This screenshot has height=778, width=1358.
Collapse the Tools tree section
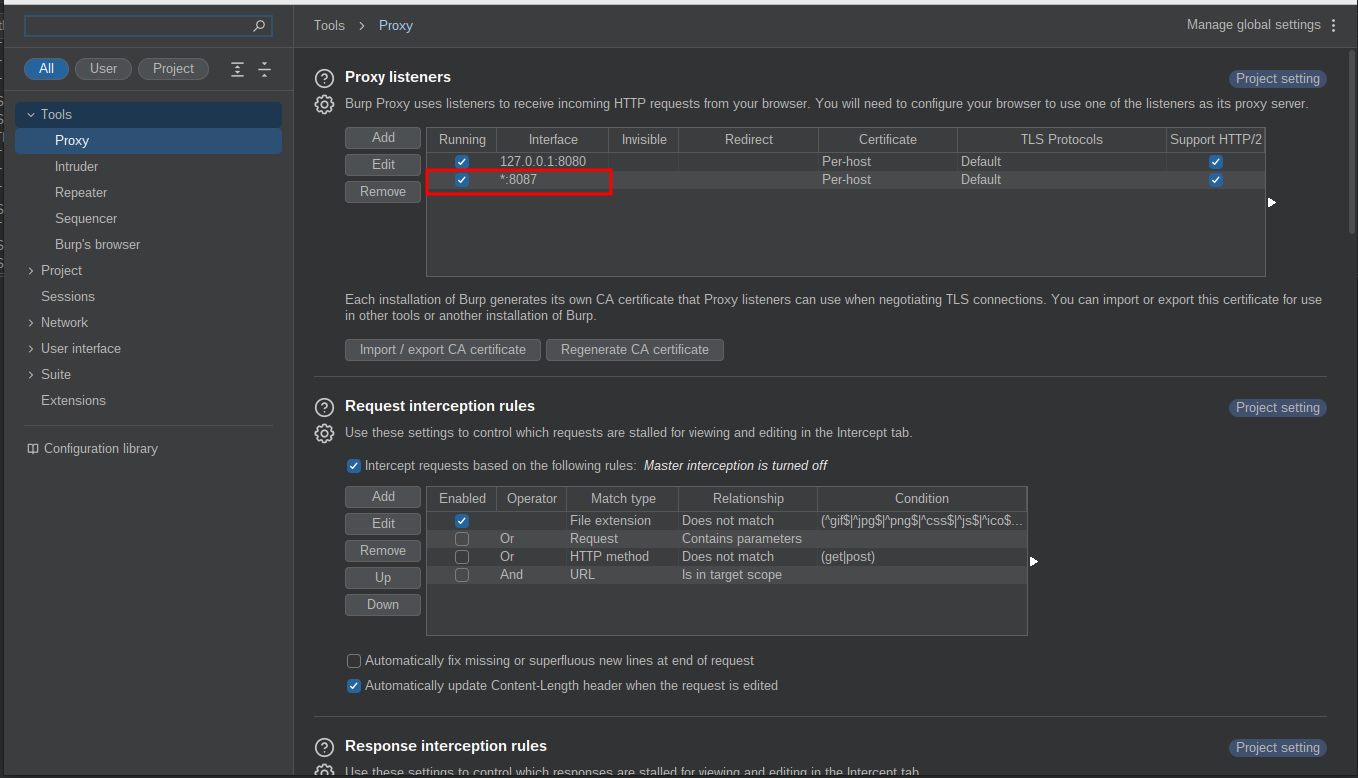tap(31, 115)
